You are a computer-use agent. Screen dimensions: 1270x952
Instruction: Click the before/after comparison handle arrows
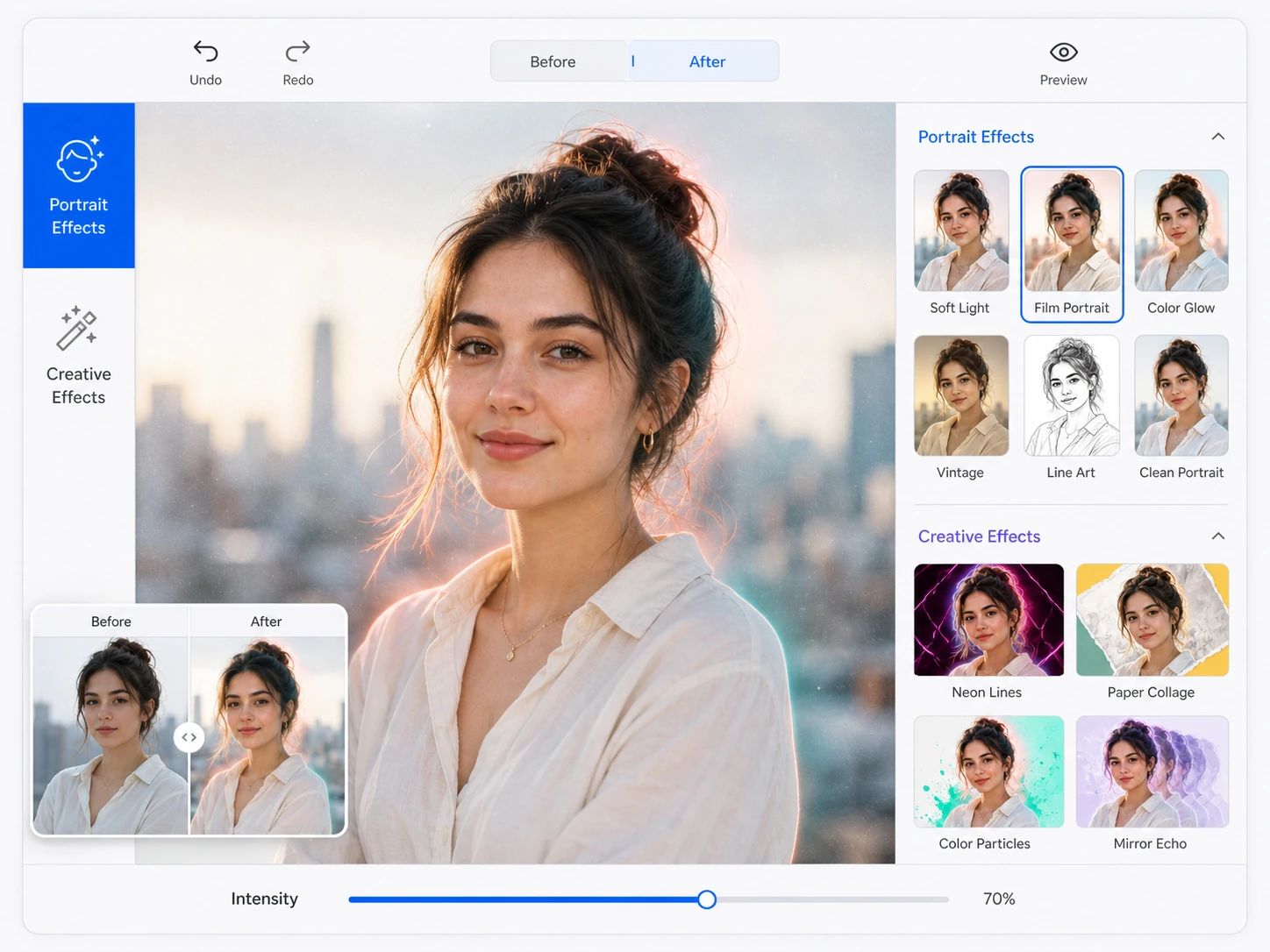(x=189, y=737)
